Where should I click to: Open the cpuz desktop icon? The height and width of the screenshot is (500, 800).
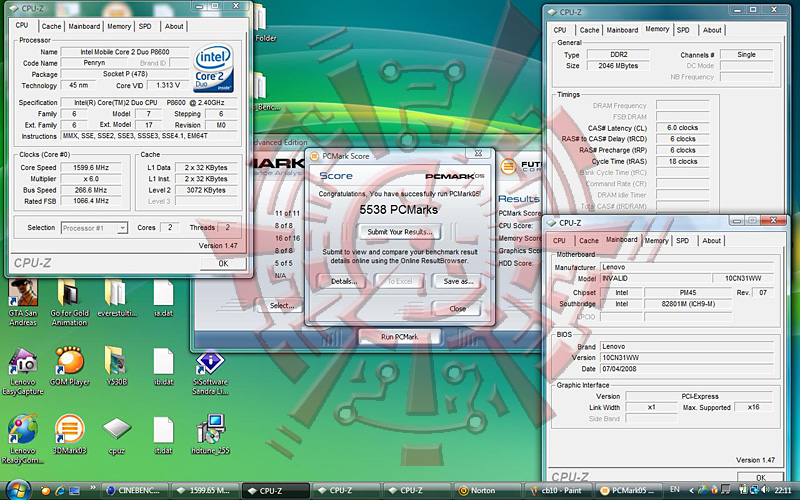[117, 435]
